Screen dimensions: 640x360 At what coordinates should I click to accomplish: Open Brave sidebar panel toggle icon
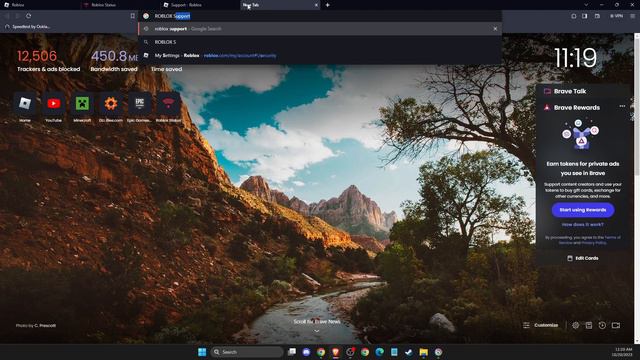click(584, 16)
